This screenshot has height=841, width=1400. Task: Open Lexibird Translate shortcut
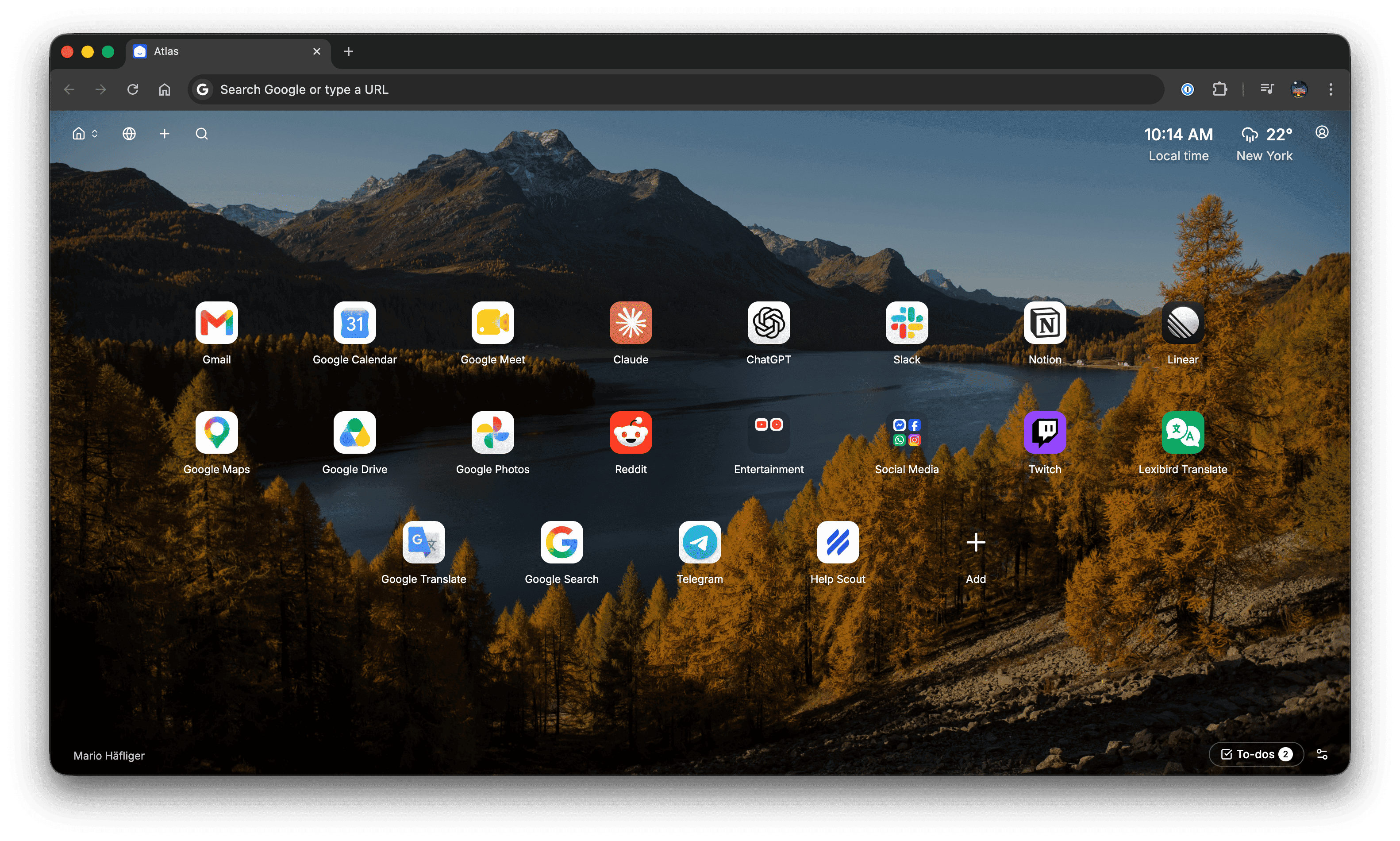[x=1183, y=432]
